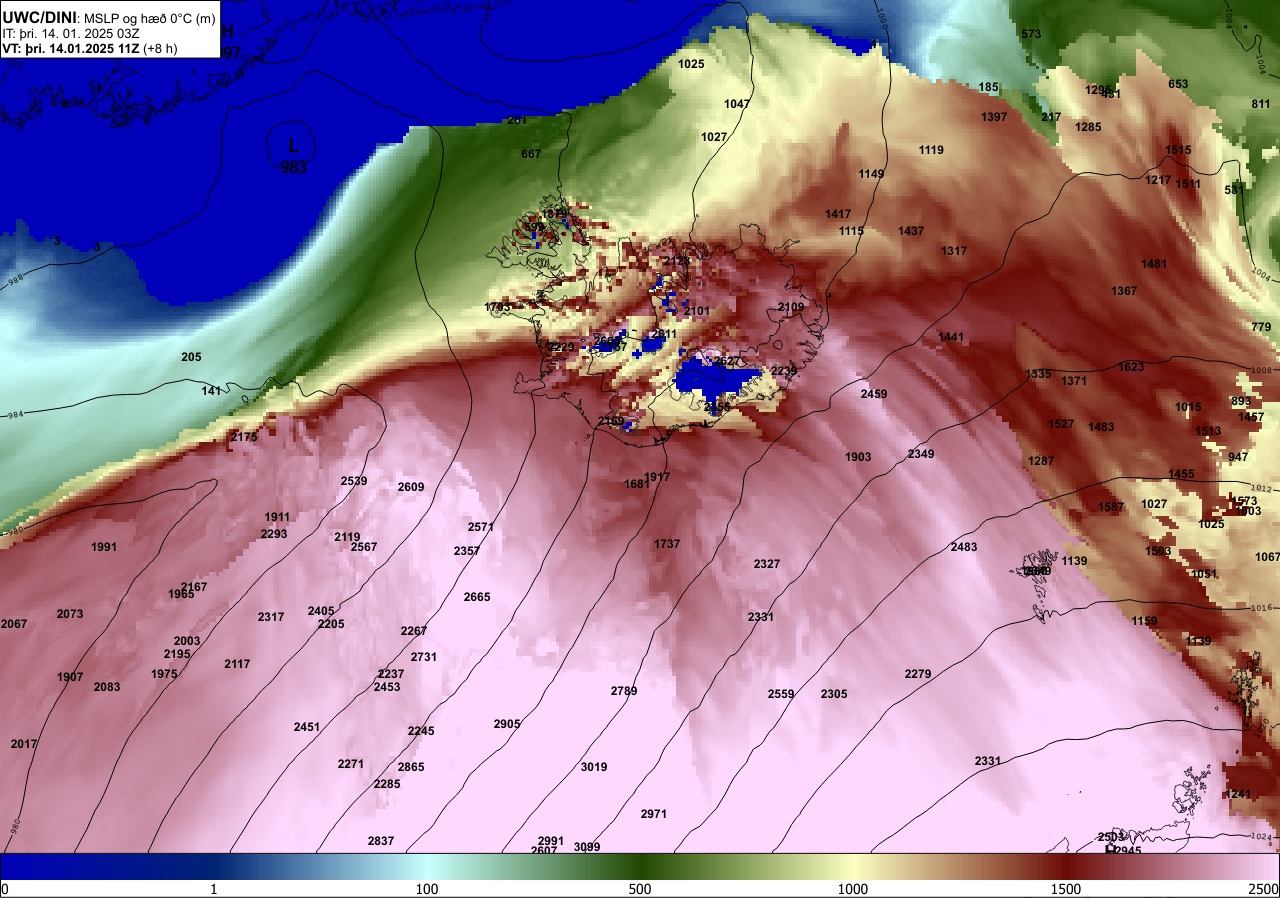Click the 500 label on the colour scale
This screenshot has height=898, width=1280.
tap(640, 889)
